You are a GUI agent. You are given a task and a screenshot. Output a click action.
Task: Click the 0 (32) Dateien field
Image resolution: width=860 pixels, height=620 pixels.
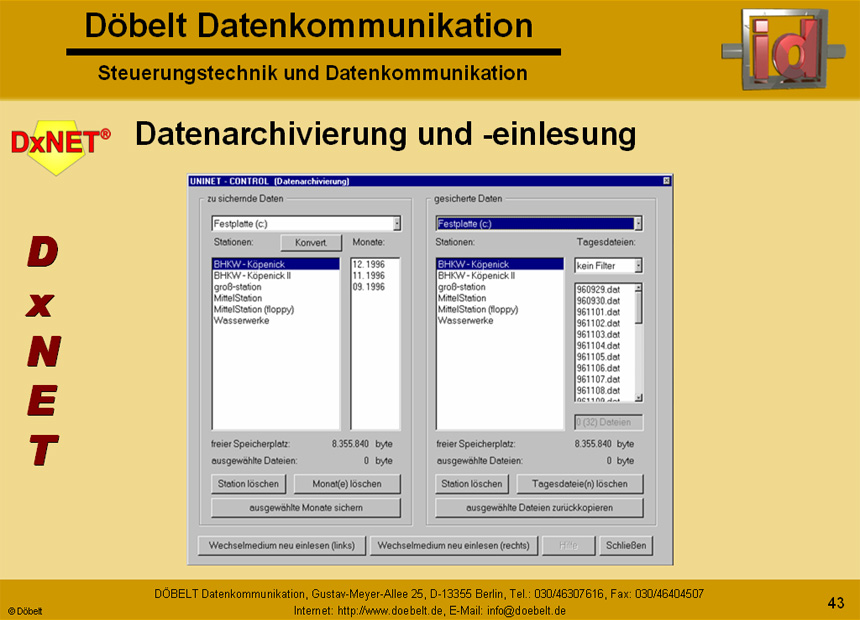pyautogui.click(x=608, y=422)
